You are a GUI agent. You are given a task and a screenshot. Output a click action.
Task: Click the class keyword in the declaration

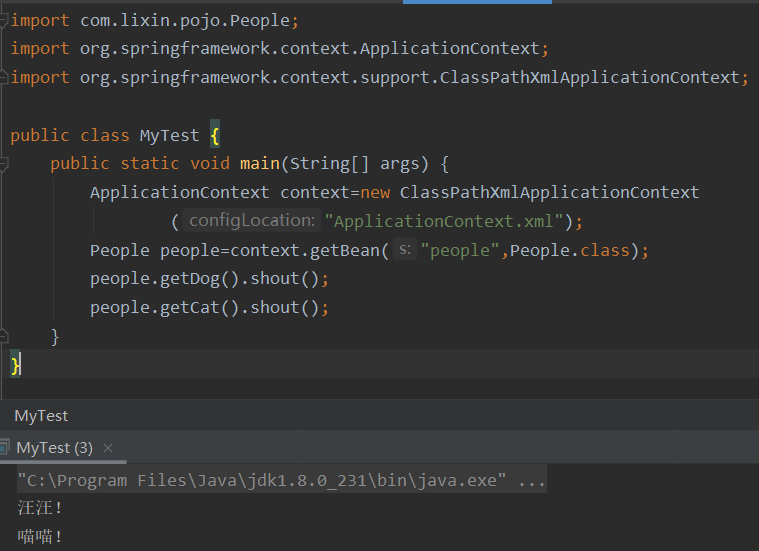coord(105,135)
